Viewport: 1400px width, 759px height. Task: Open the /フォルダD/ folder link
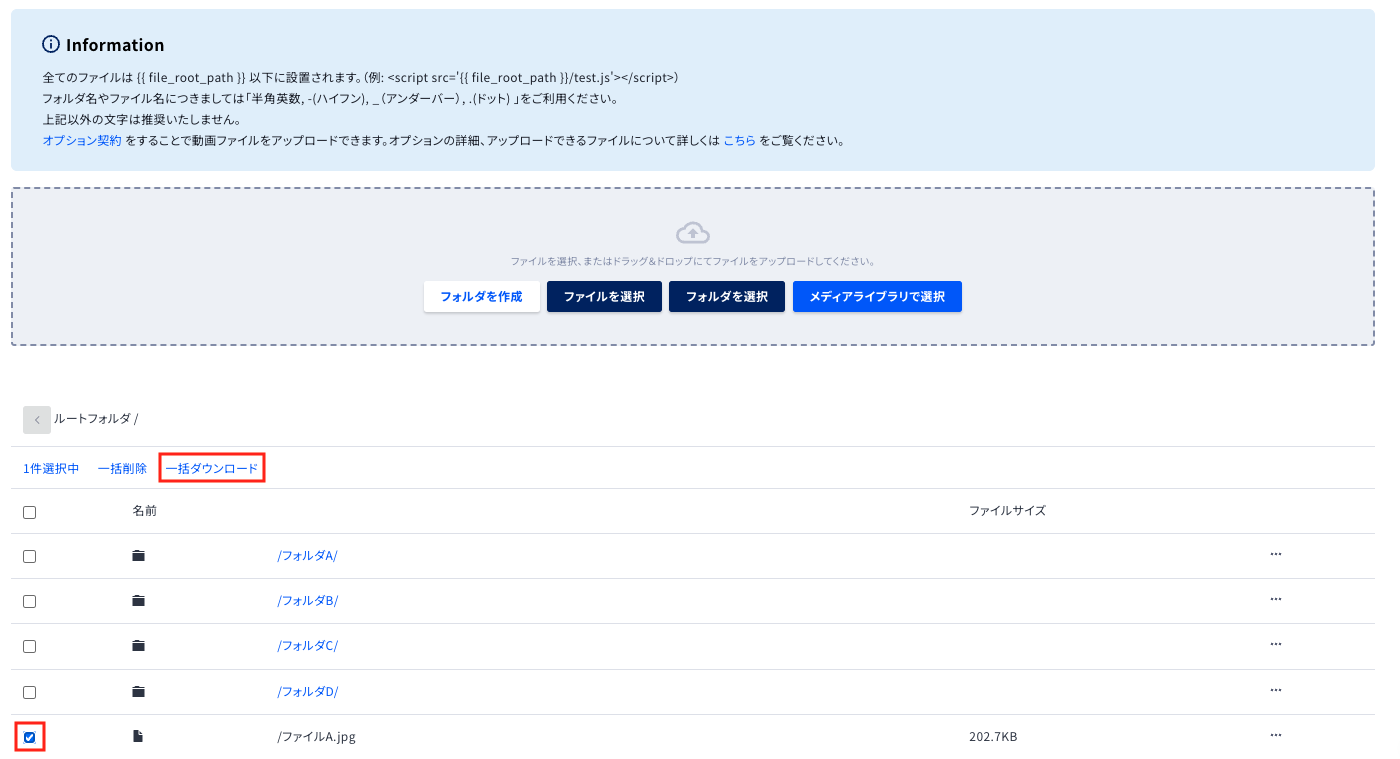click(308, 692)
